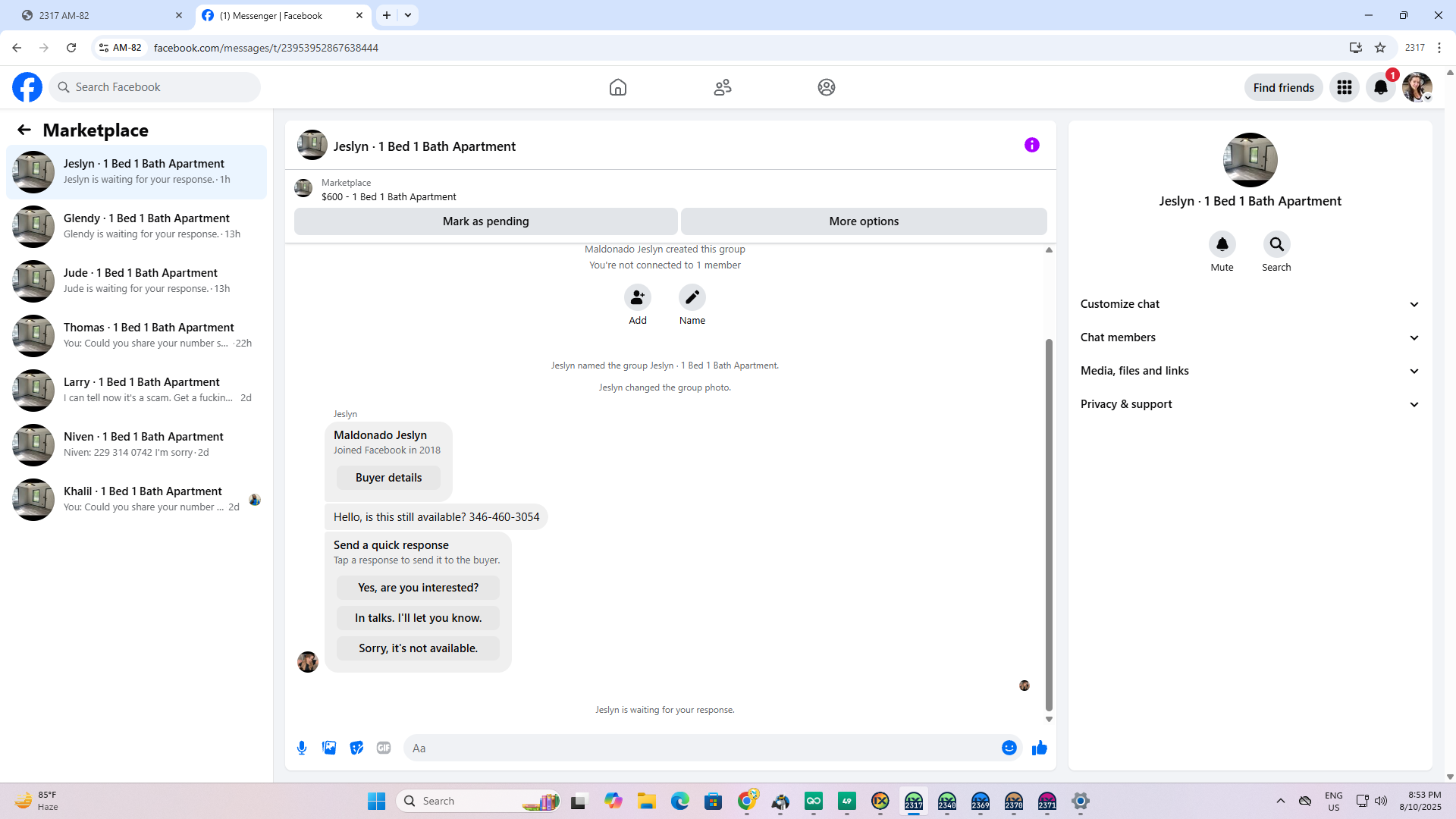The width and height of the screenshot is (1456, 819).
Task: Attach a photo using the image icon
Action: coord(329,748)
